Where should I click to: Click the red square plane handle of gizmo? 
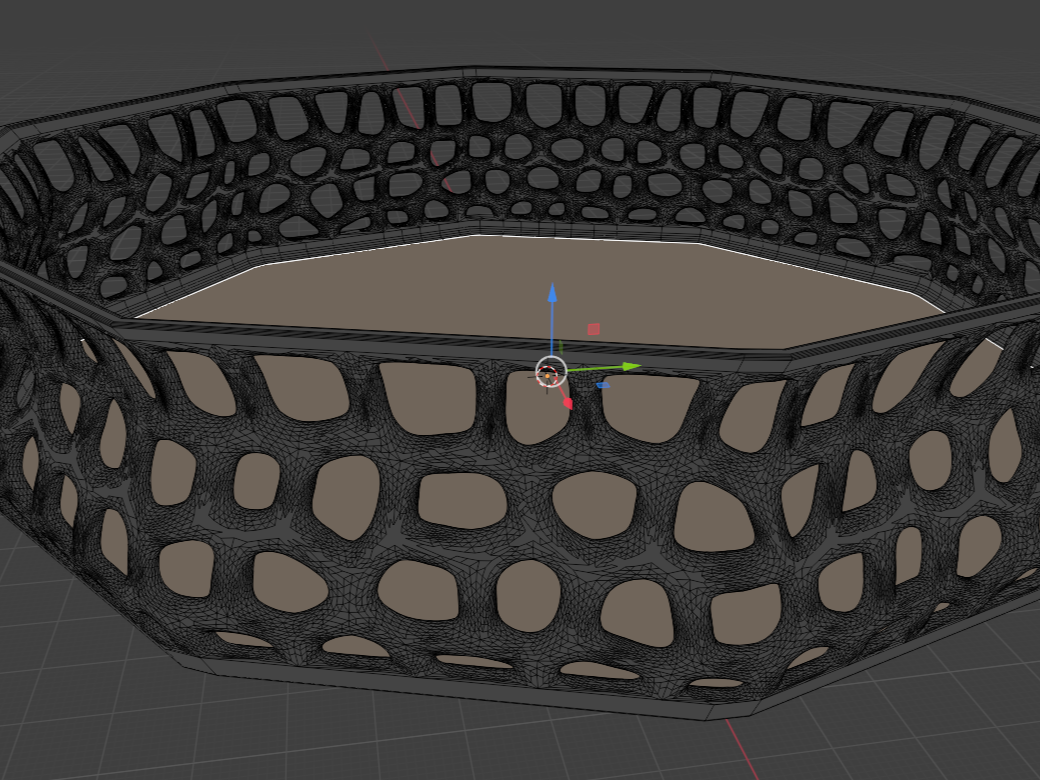(x=594, y=329)
